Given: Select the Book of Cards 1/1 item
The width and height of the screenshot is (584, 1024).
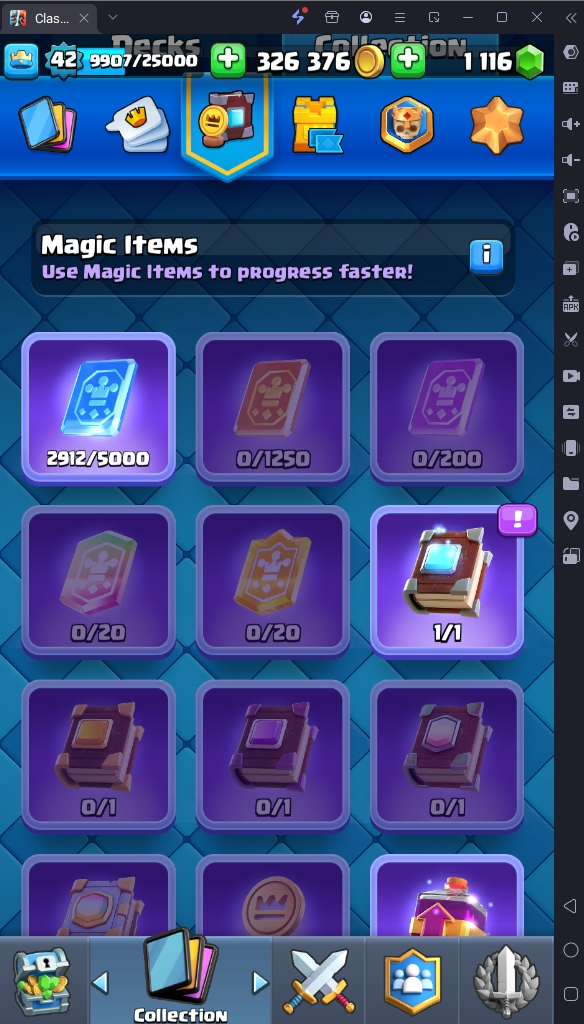Looking at the screenshot, I should tap(447, 582).
